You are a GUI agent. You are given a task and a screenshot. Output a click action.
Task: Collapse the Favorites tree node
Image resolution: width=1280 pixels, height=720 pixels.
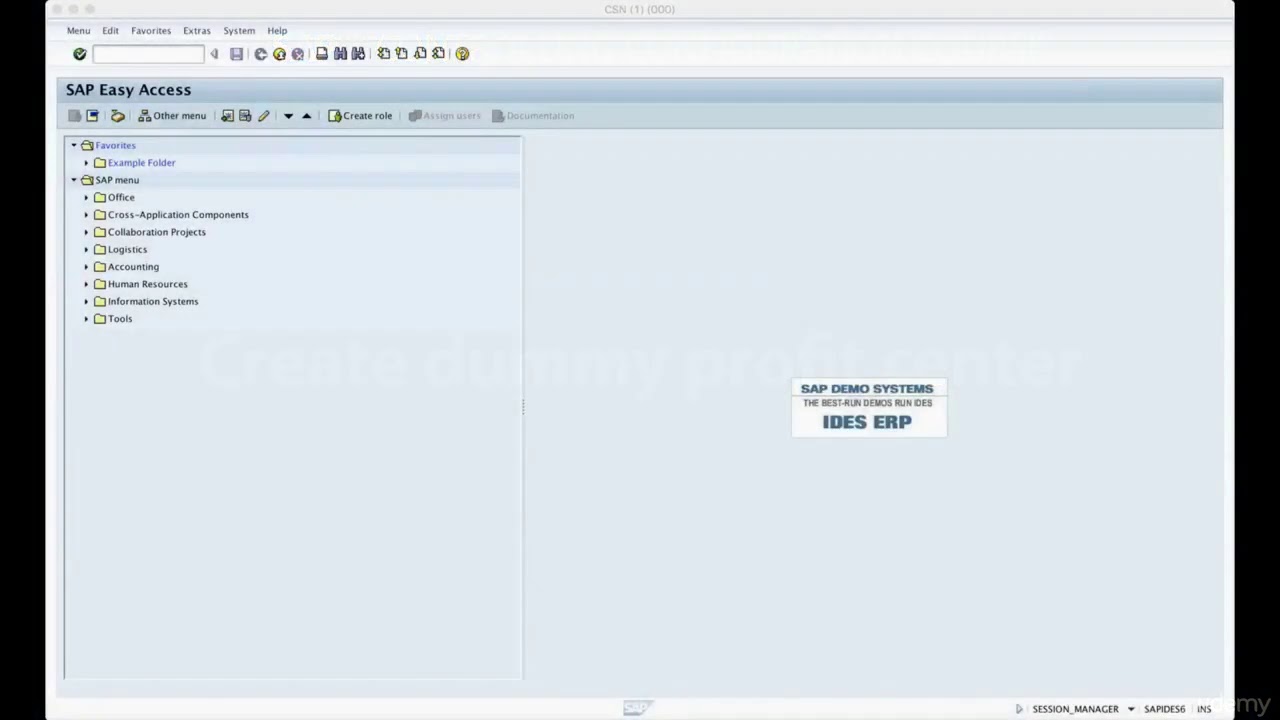point(74,146)
